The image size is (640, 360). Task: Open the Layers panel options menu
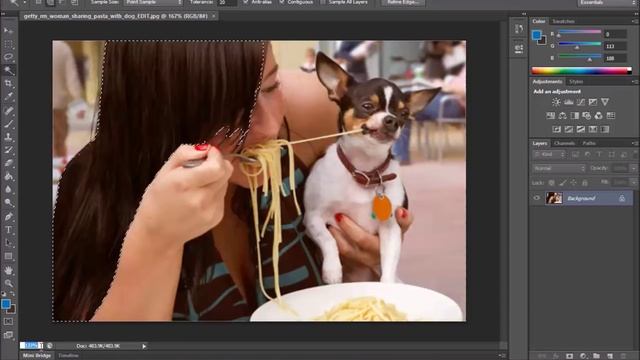635,143
